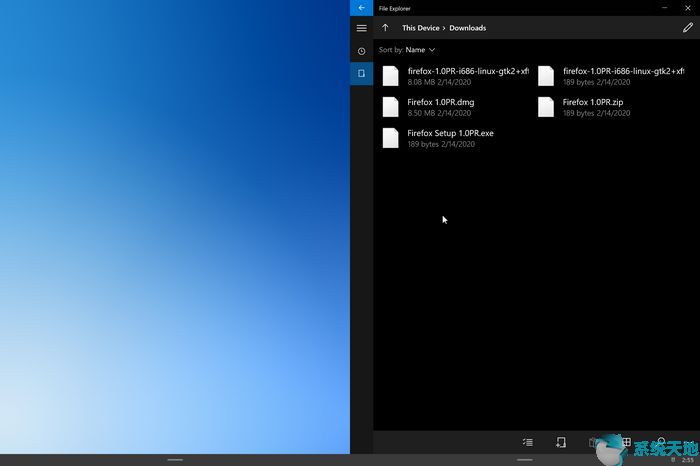Go up one folder level
This screenshot has width=700, height=466.
pos(385,28)
